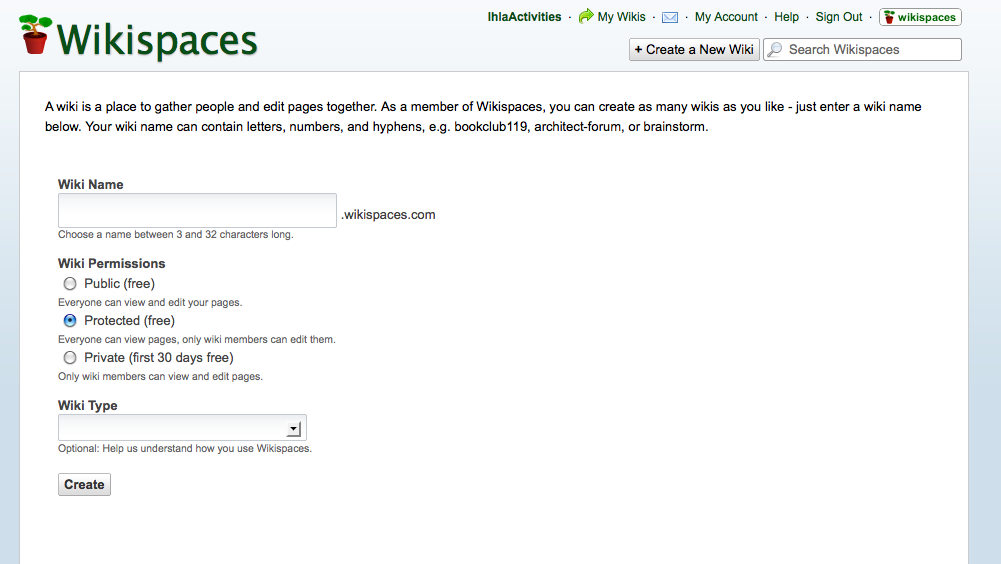Select the Public (free) permission
Screen dimensions: 1001x564
coord(70,284)
